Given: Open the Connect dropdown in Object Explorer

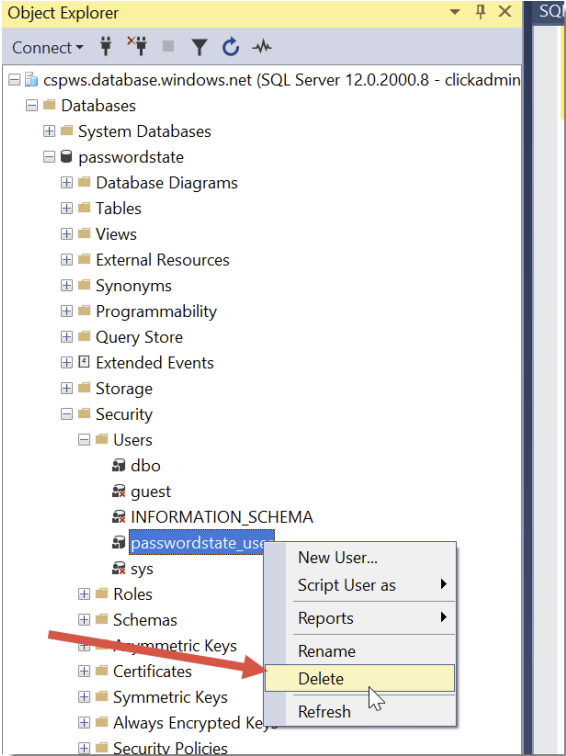Looking at the screenshot, I should tap(47, 47).
